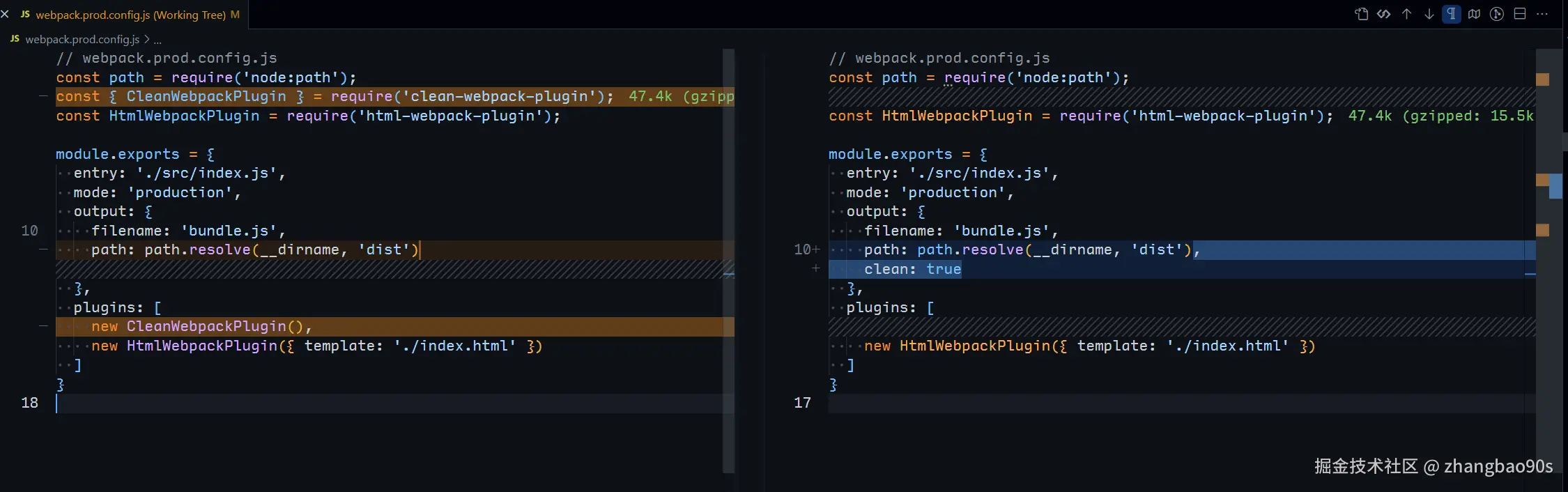Toggle the minimap map icon
1568x492 pixels.
1474,14
